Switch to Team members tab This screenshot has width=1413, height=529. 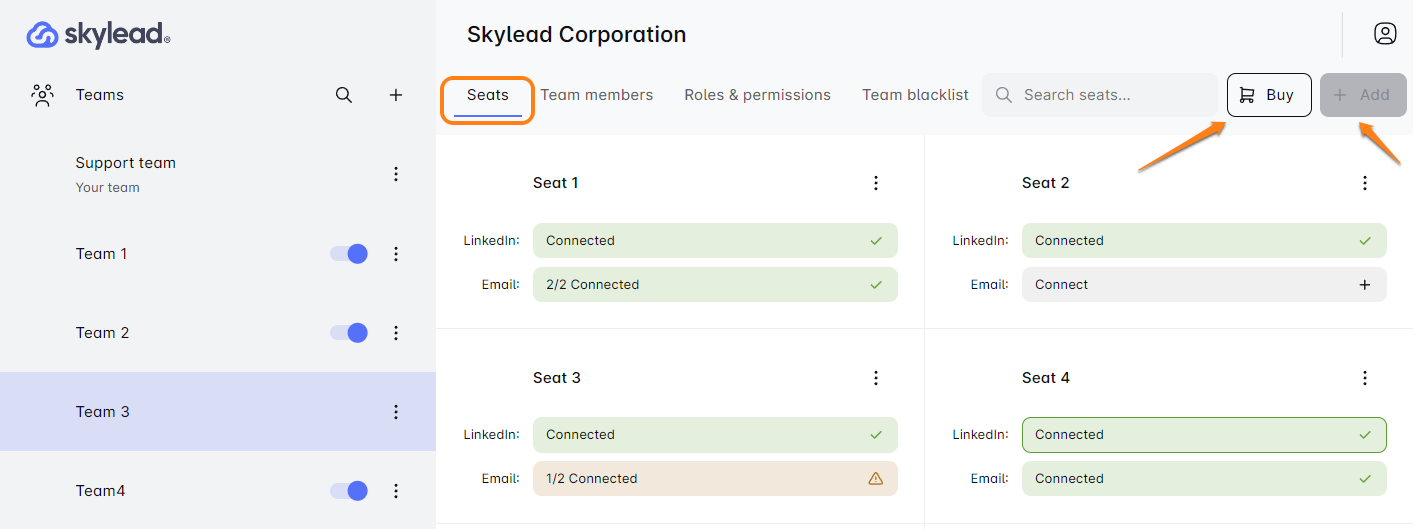[x=596, y=95]
